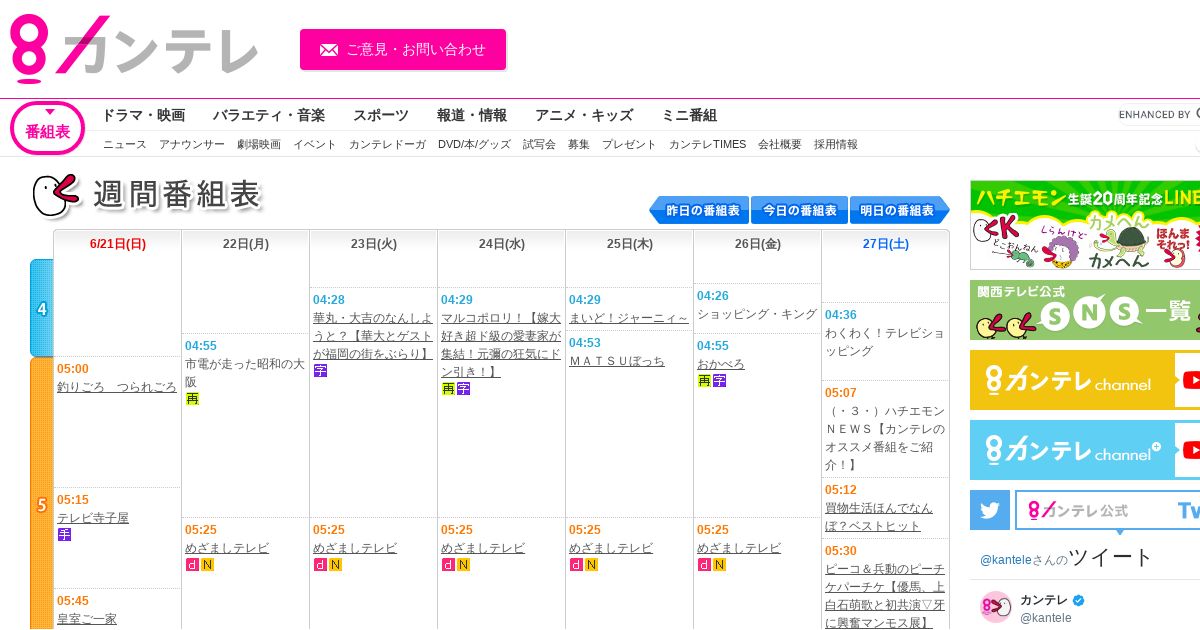Open the バラエティ・音楽 menu
The height and width of the screenshot is (630, 1200).
pos(268,115)
